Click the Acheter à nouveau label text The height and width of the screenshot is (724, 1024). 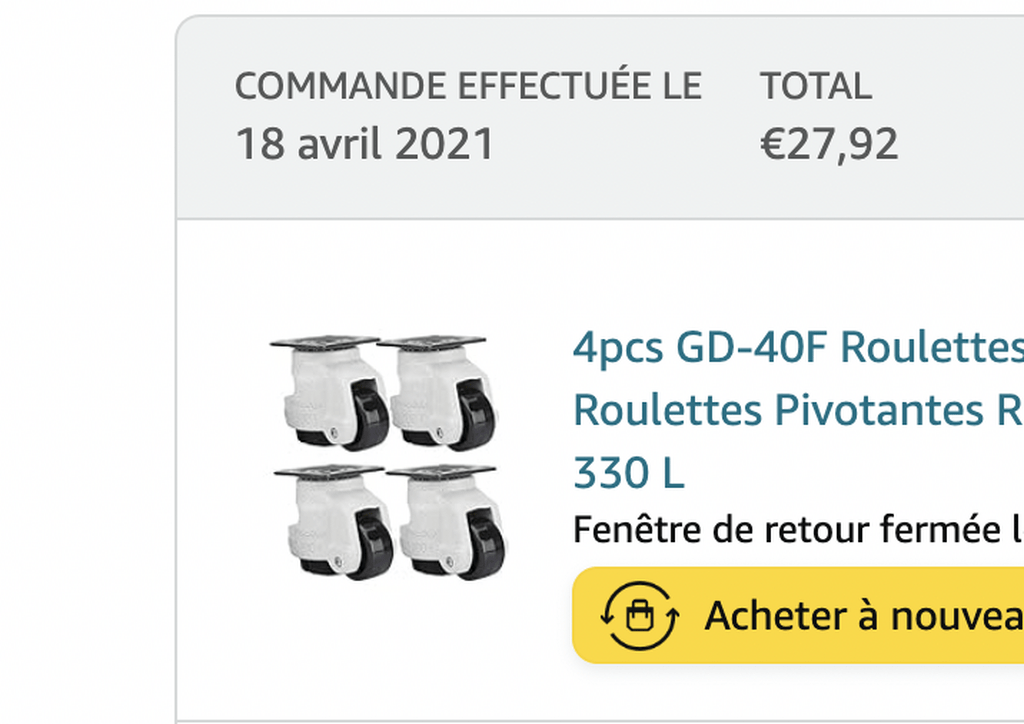tap(864, 616)
